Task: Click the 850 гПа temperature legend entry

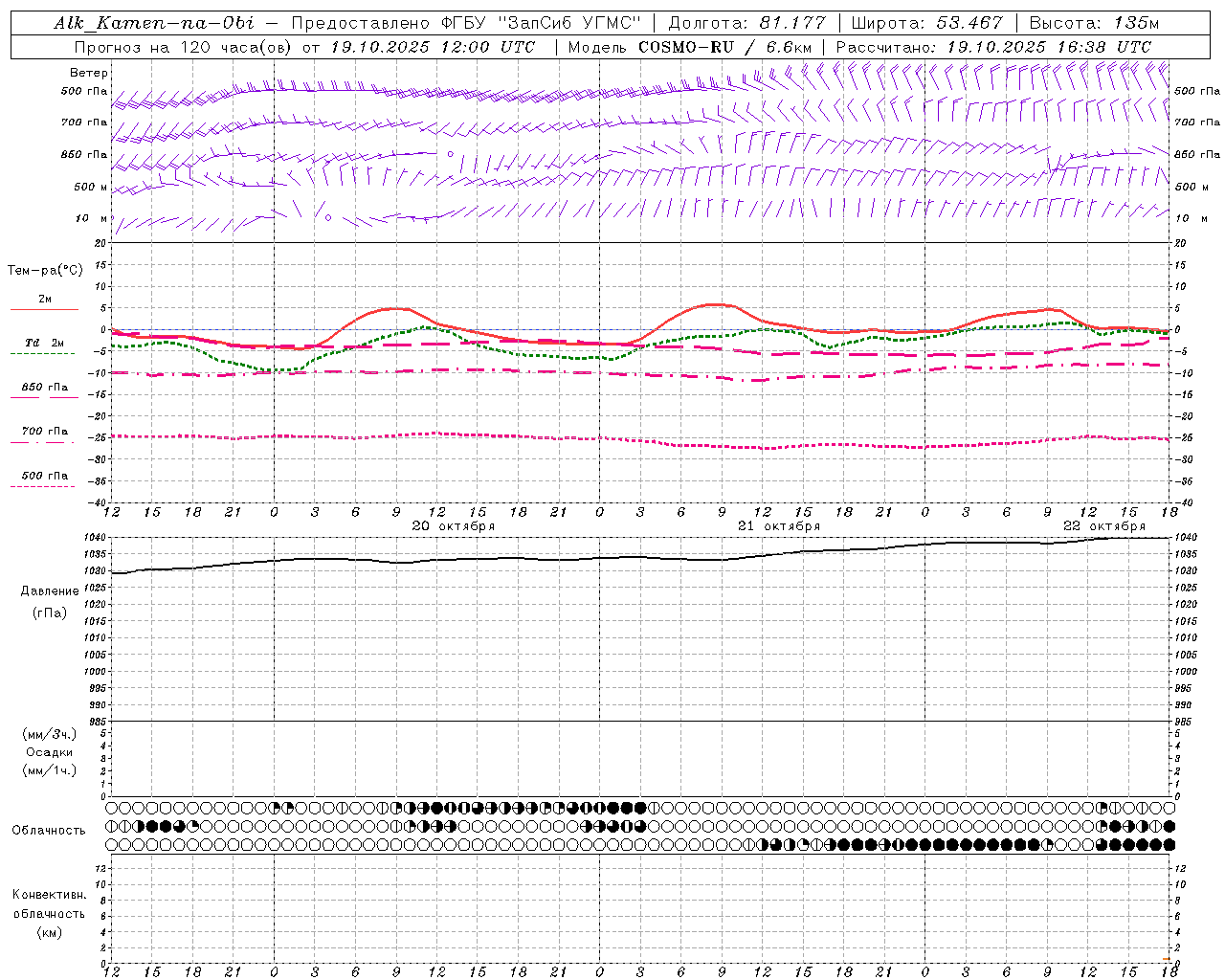Action: [45, 388]
